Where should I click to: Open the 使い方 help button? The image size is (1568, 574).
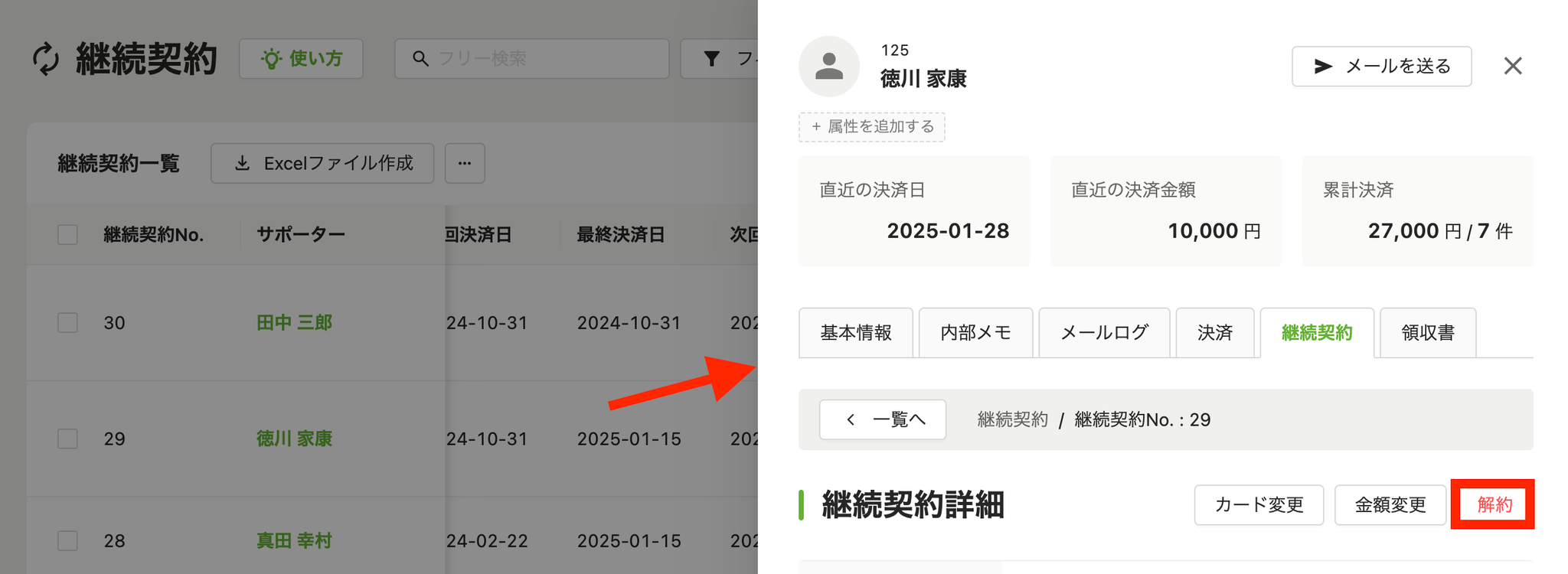[301, 59]
